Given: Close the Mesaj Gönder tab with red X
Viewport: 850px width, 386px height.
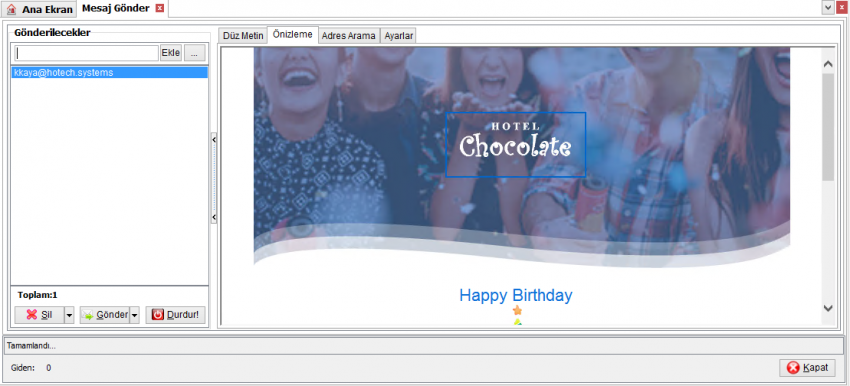Looking at the screenshot, I should coord(159,8).
